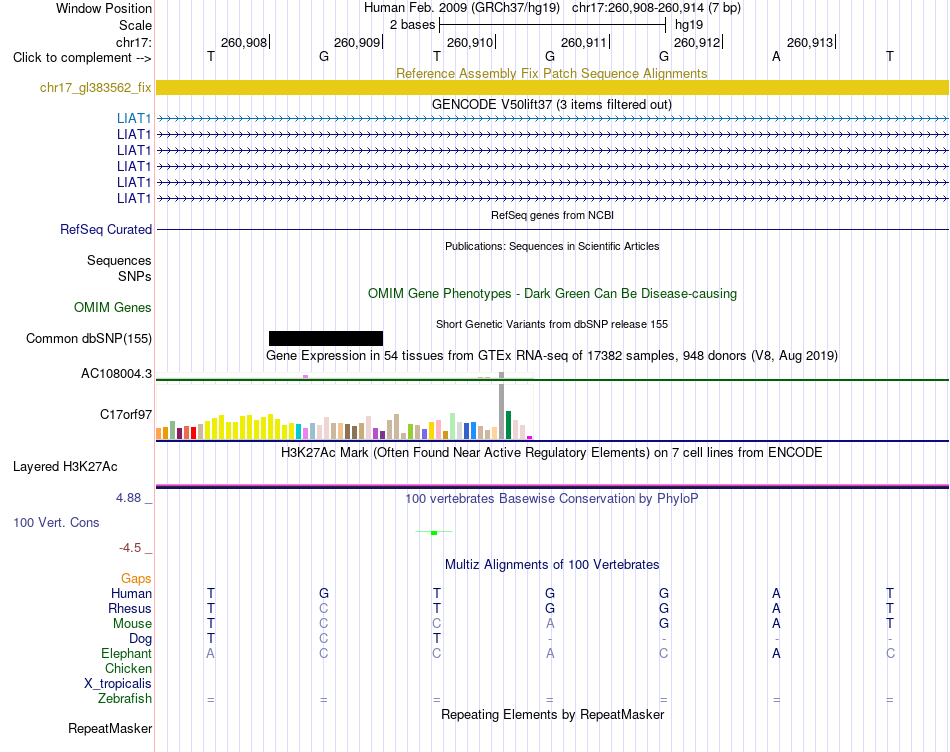Click the green PhyloP conservation bar

434,533
